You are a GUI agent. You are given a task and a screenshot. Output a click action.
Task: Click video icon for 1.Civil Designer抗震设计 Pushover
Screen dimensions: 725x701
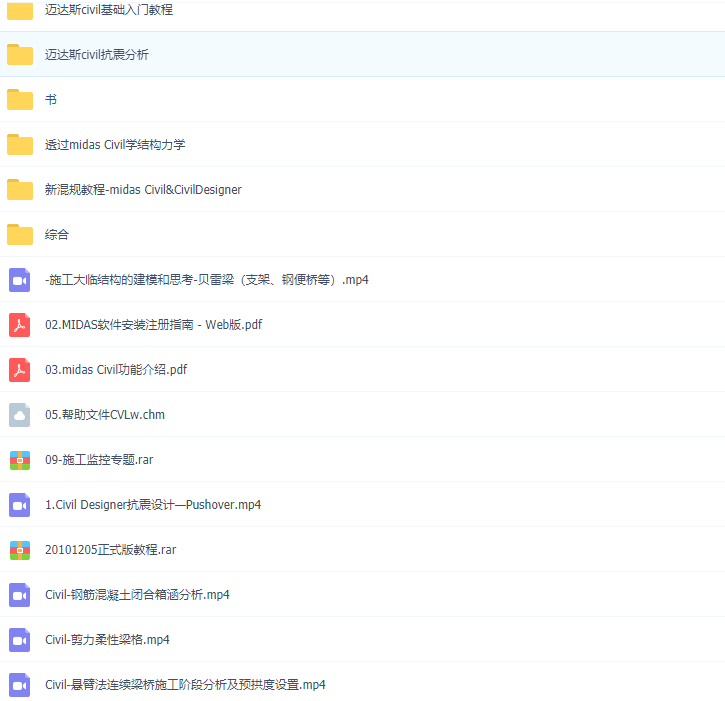(19, 505)
